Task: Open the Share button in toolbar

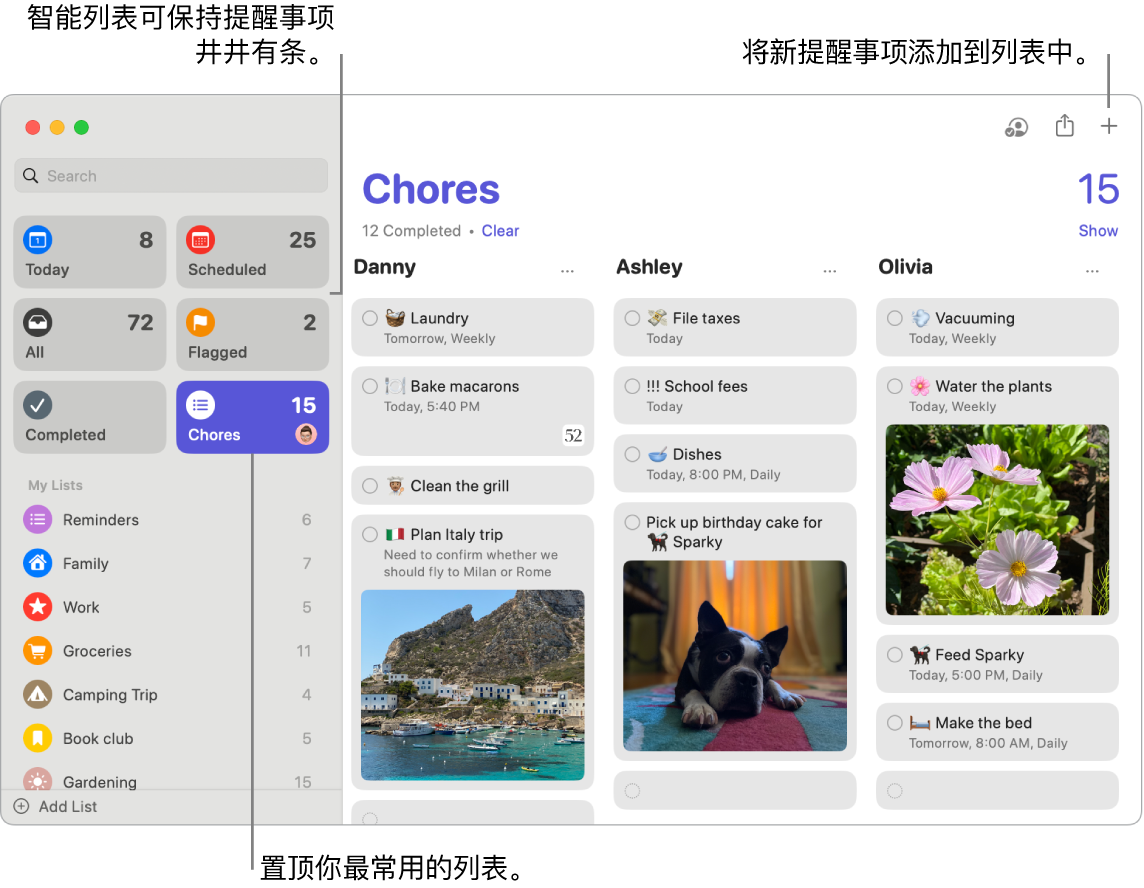Action: [x=1065, y=126]
